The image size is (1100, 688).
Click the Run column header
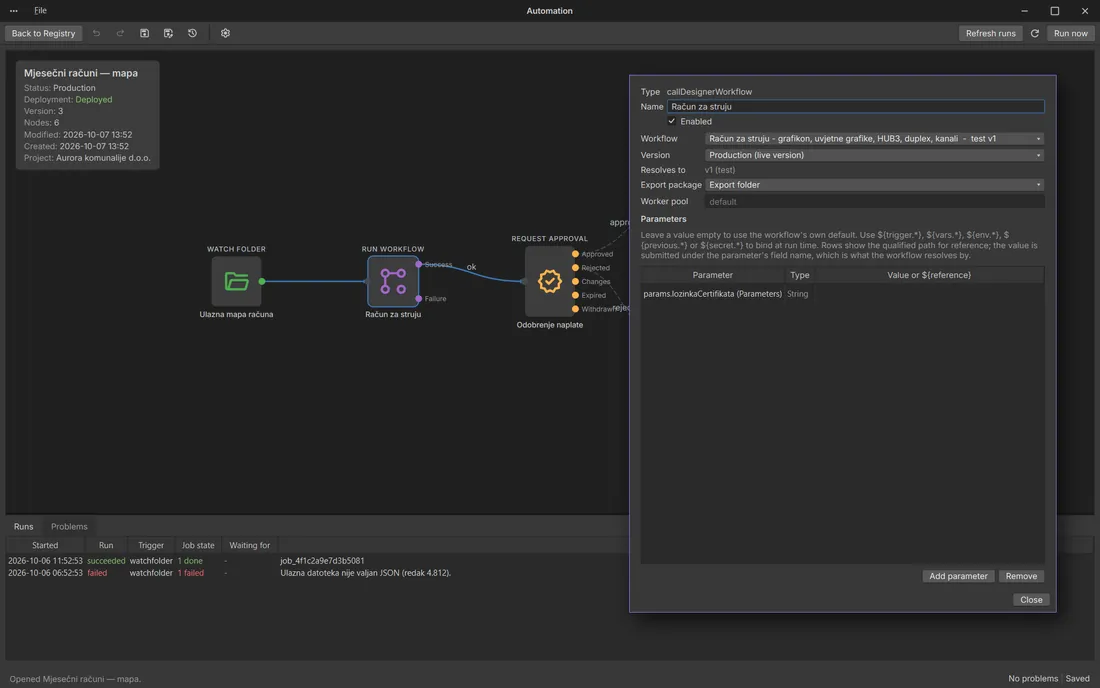click(106, 545)
